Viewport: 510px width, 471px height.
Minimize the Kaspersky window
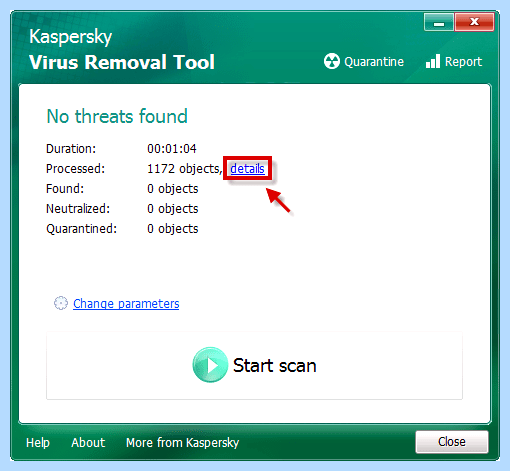click(439, 22)
